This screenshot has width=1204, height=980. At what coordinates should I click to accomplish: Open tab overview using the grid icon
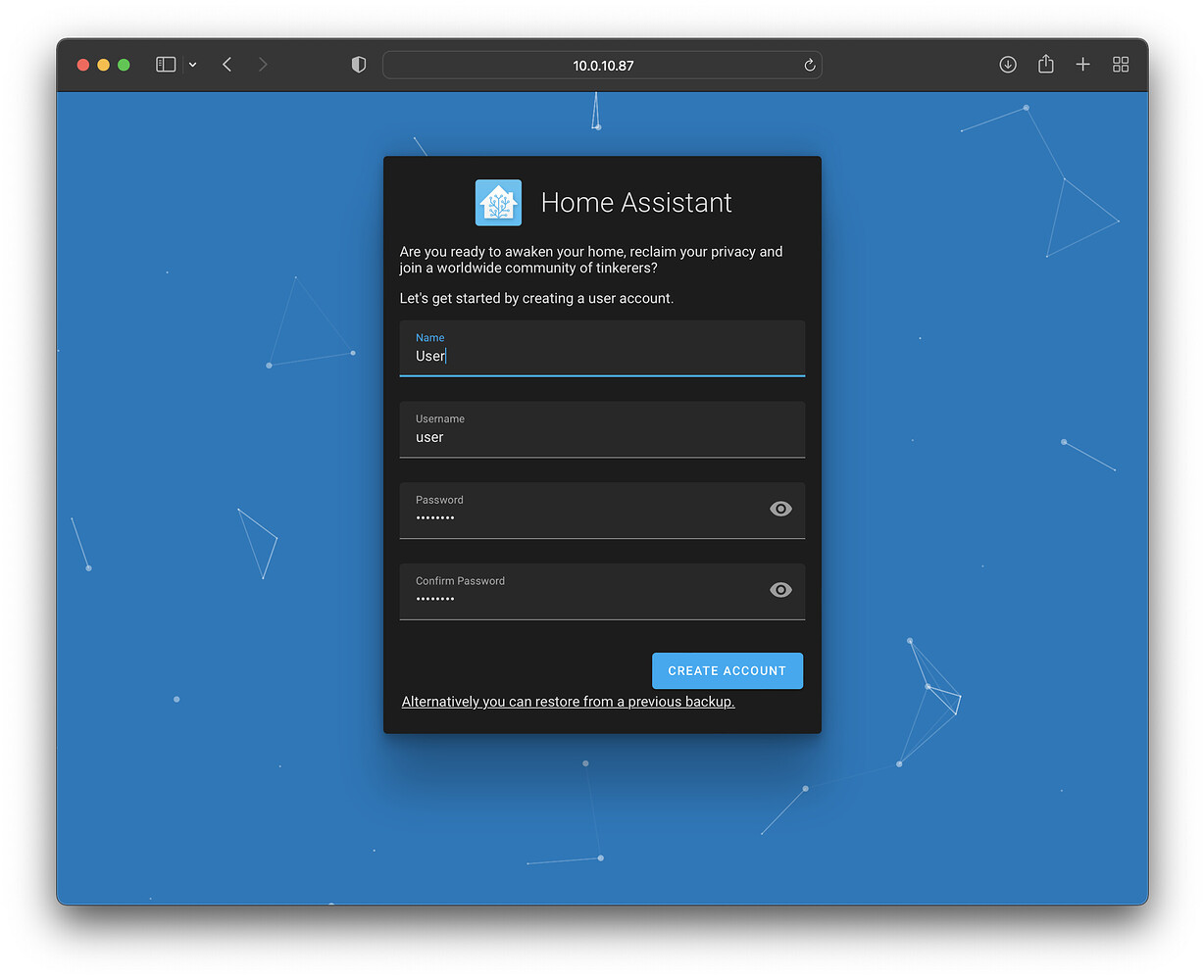pyautogui.click(x=1121, y=64)
